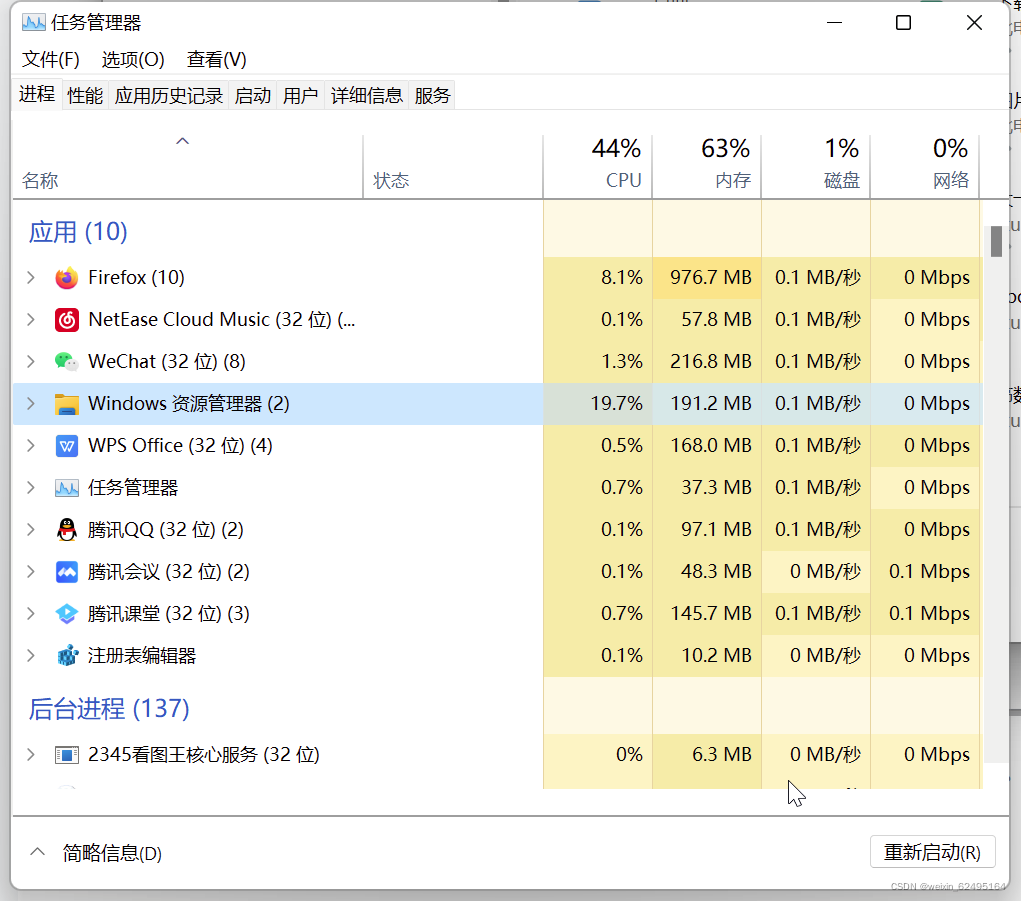Viewport: 1021px width, 901px height.
Task: Sort processes by 网络 column header
Action: click(925, 166)
